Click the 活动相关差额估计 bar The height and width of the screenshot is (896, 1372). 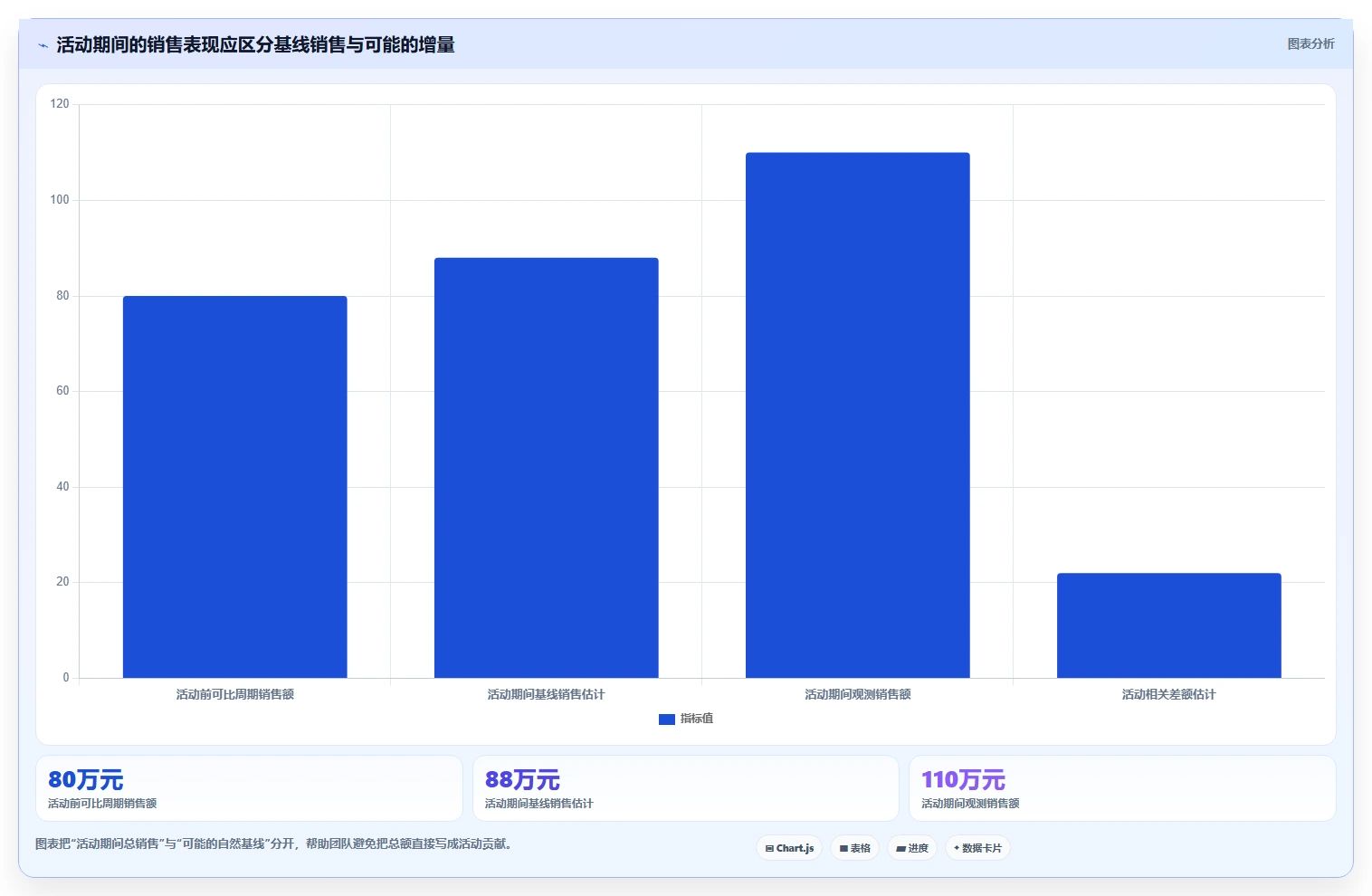click(x=1168, y=625)
